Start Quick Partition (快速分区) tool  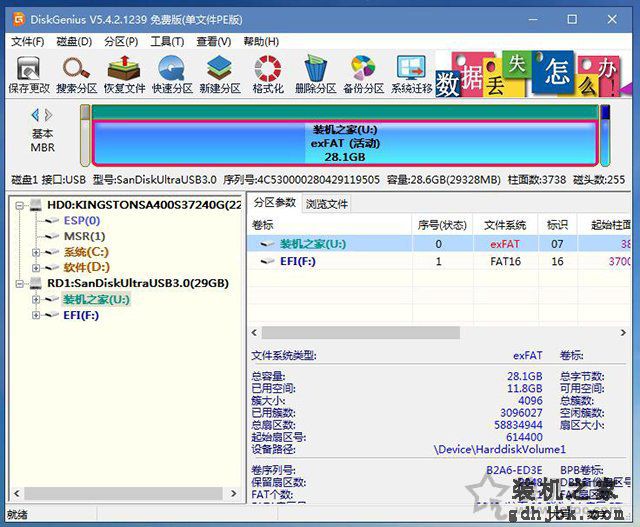tap(172, 75)
